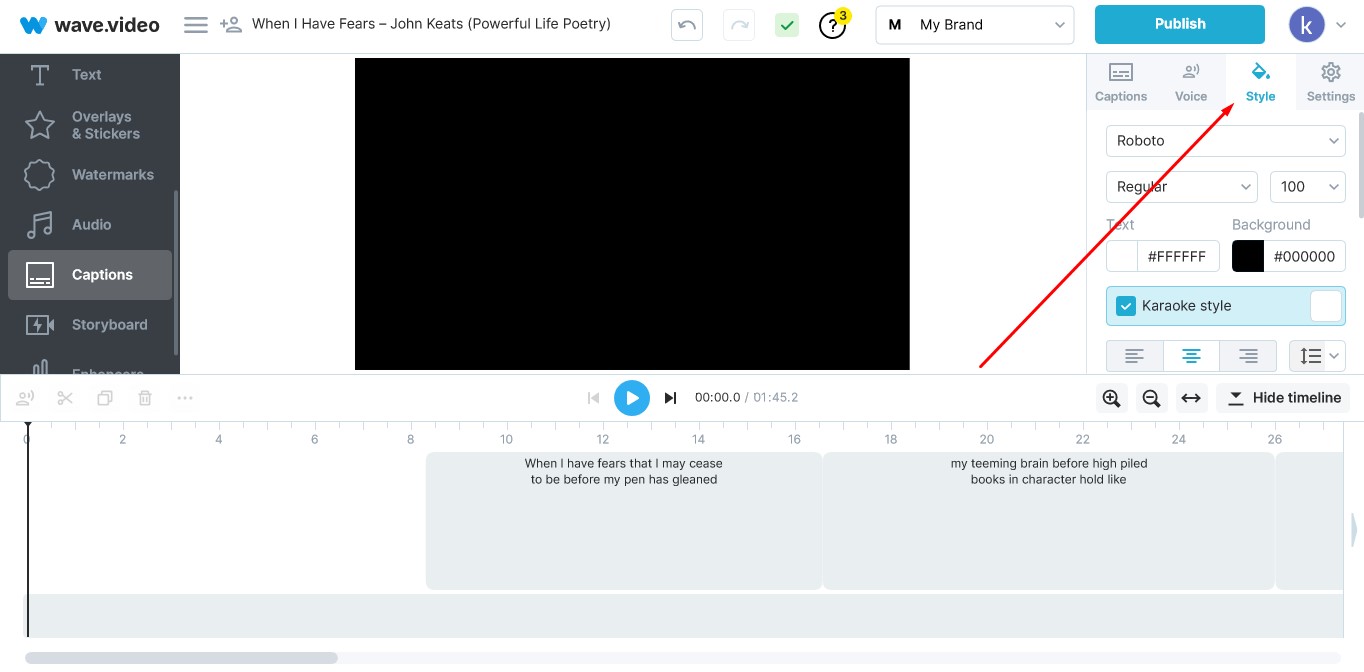Open the Settings tab

pyautogui.click(x=1330, y=82)
